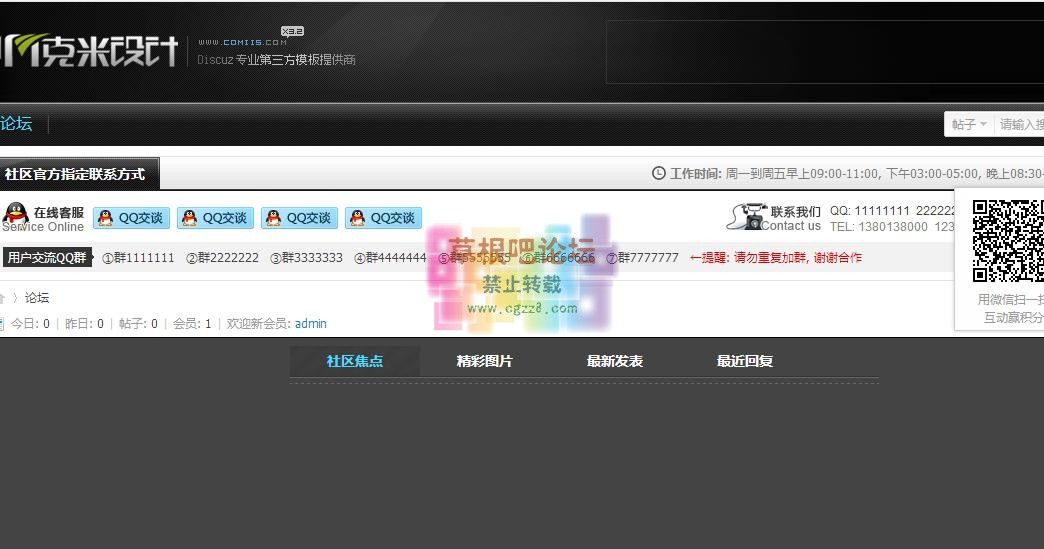Image resolution: width=1044 pixels, height=549 pixels.
Task: Click the QQ: 11111111 contact number
Action: (x=870, y=210)
